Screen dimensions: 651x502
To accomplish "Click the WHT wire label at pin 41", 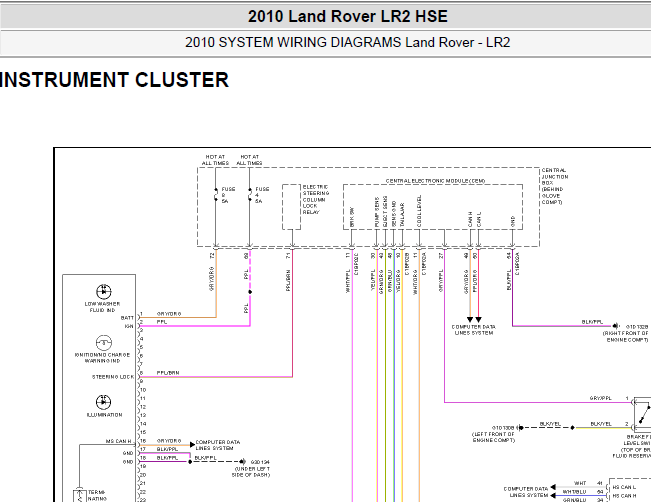I will (x=580, y=483).
